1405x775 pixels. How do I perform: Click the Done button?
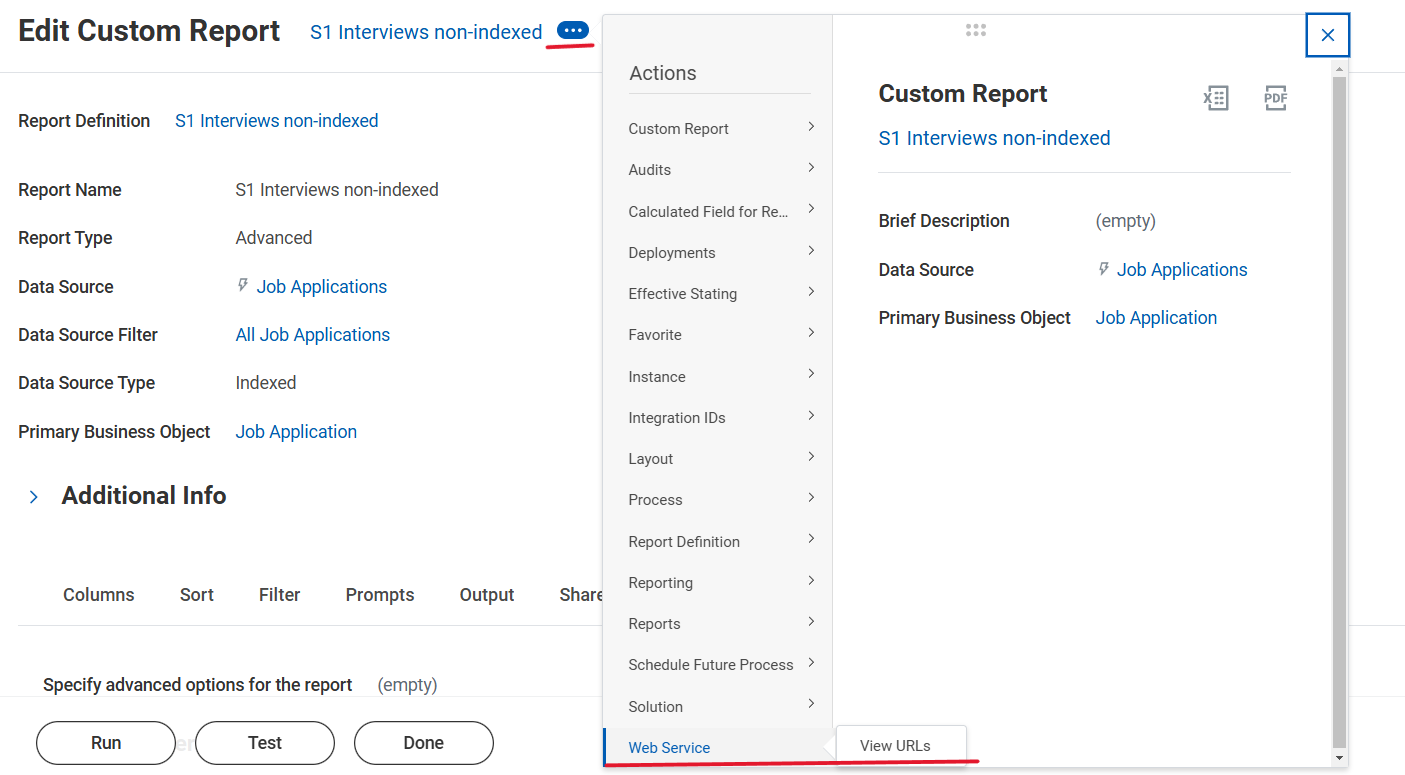[424, 743]
